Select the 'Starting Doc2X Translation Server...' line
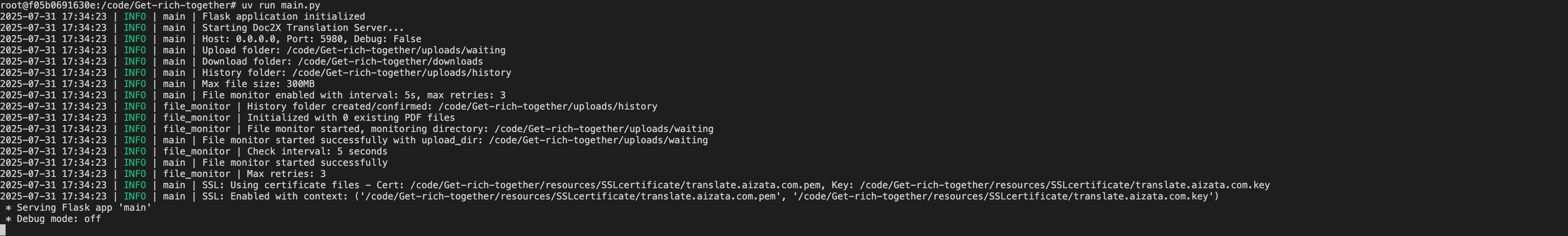 303,28
